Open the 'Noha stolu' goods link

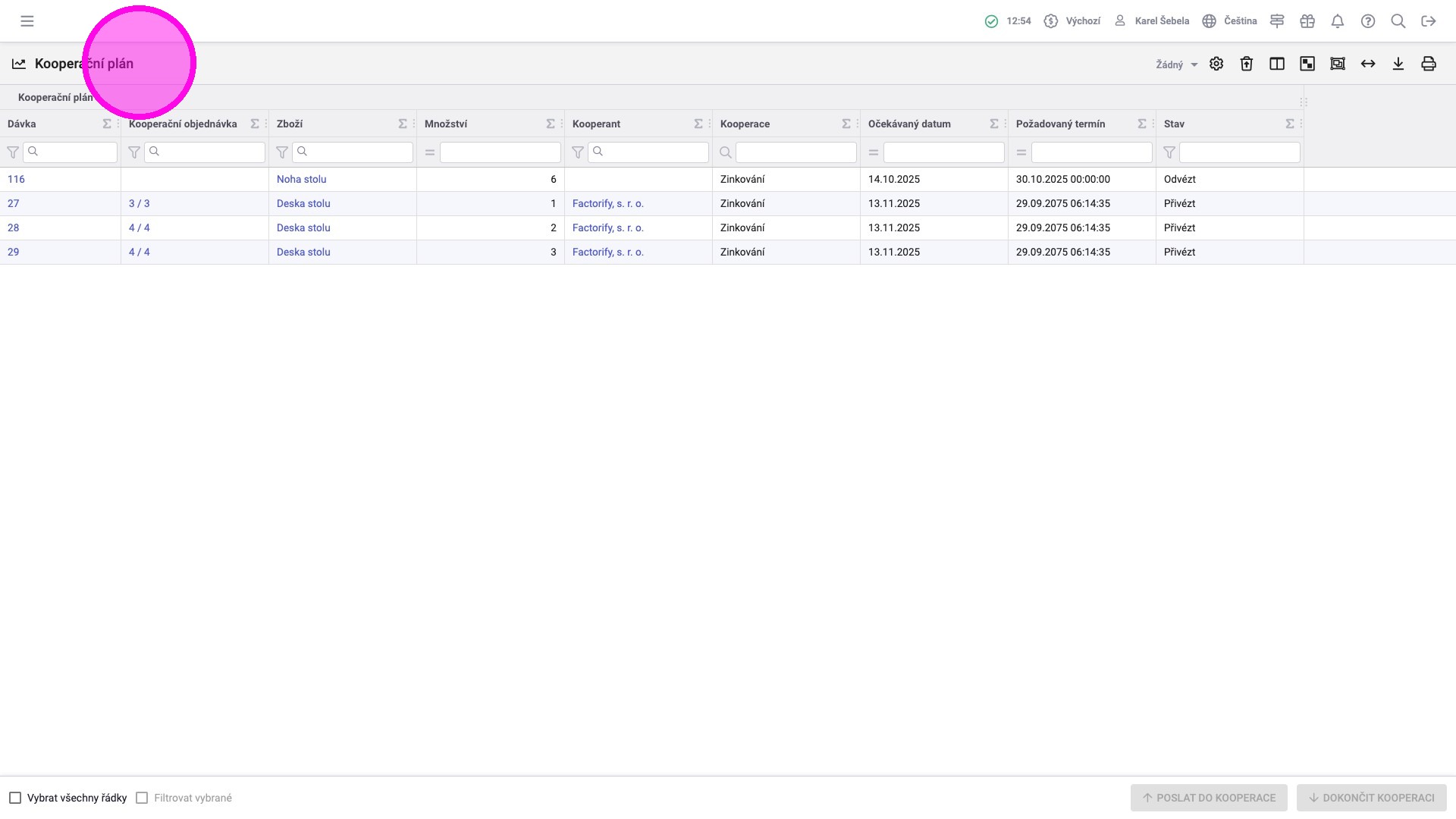[x=301, y=179]
